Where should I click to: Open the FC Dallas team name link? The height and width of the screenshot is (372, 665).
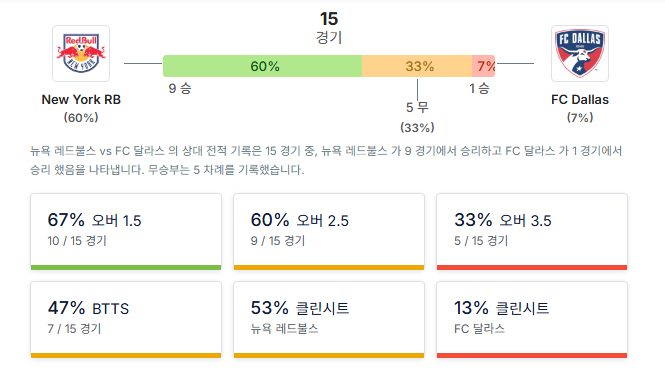580,100
